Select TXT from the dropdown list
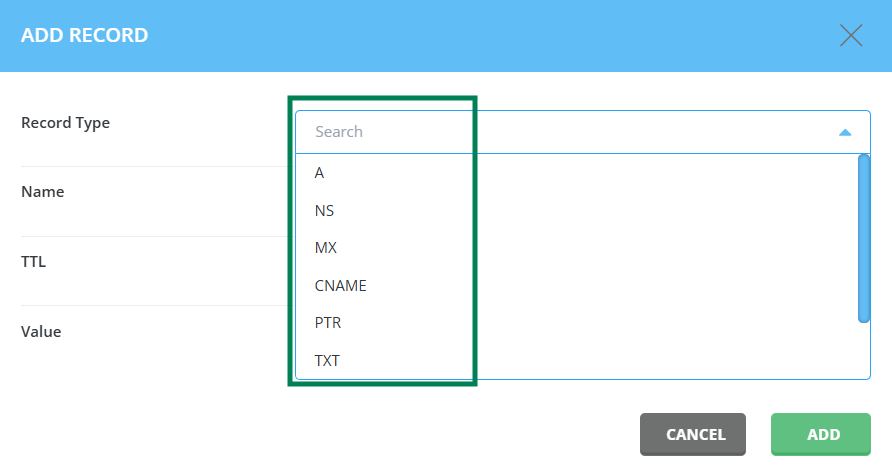Viewport: 892px width, 467px height. click(576, 361)
